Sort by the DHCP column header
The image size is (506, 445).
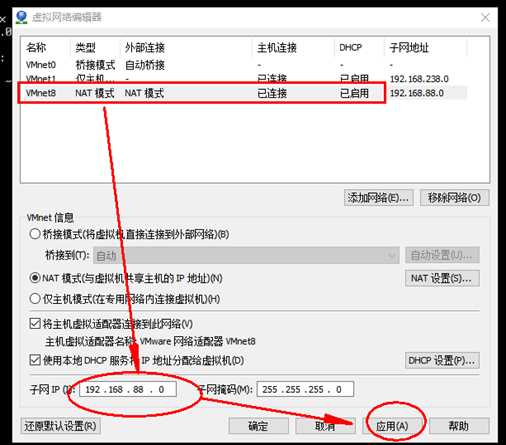click(359, 48)
